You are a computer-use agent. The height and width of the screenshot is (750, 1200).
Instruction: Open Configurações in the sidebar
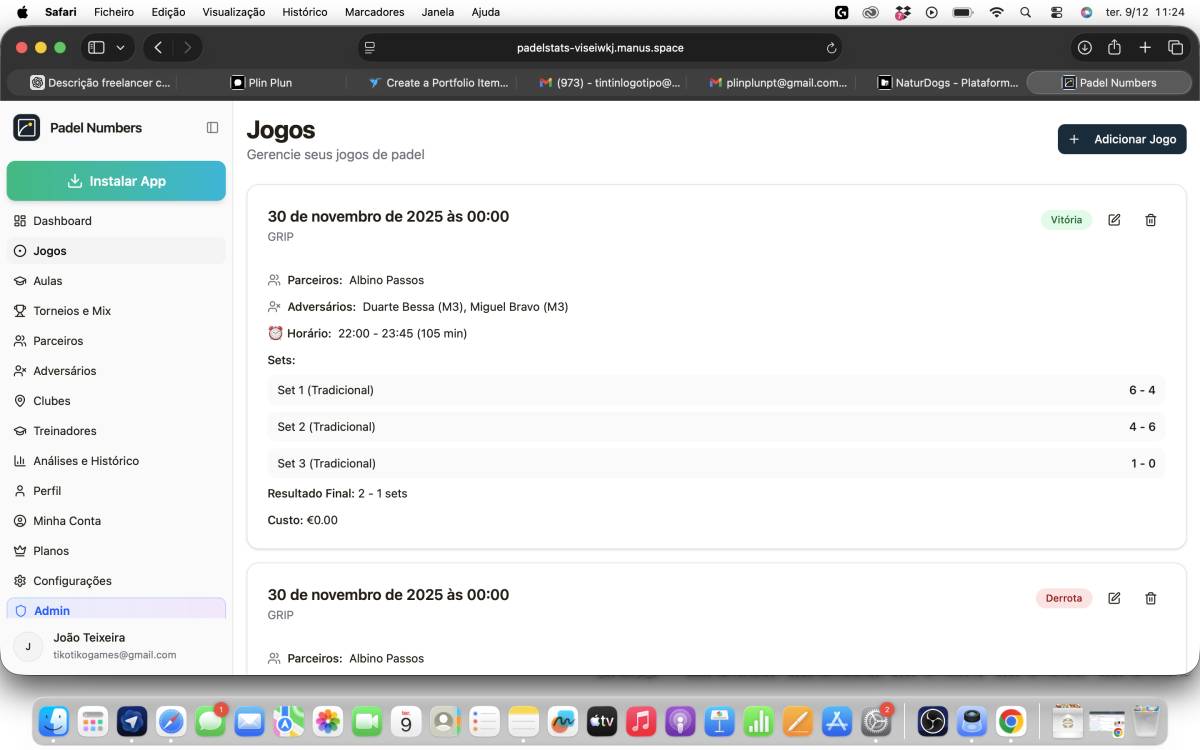pos(116,581)
